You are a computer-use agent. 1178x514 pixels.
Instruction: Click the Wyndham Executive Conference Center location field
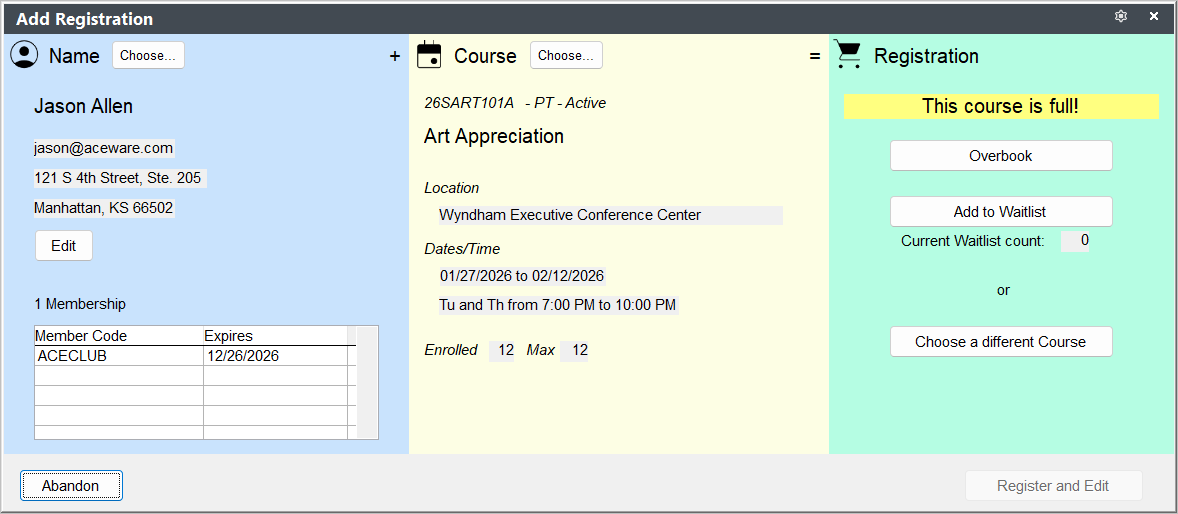(x=610, y=216)
